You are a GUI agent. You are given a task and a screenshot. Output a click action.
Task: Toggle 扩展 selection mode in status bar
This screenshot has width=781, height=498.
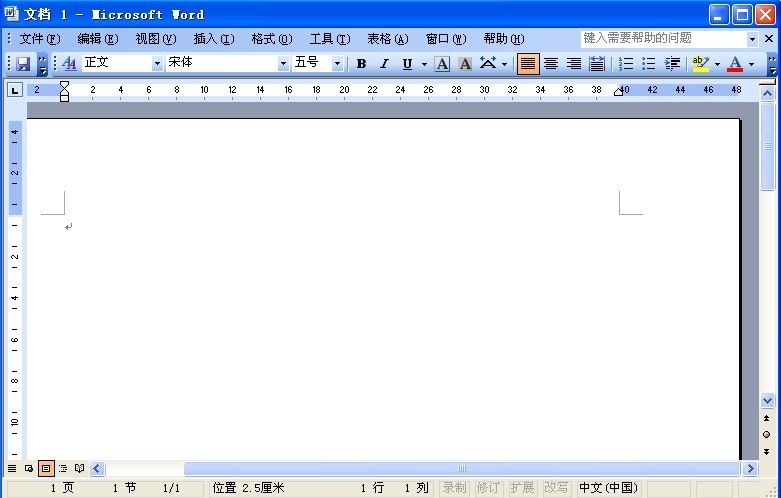click(522, 488)
